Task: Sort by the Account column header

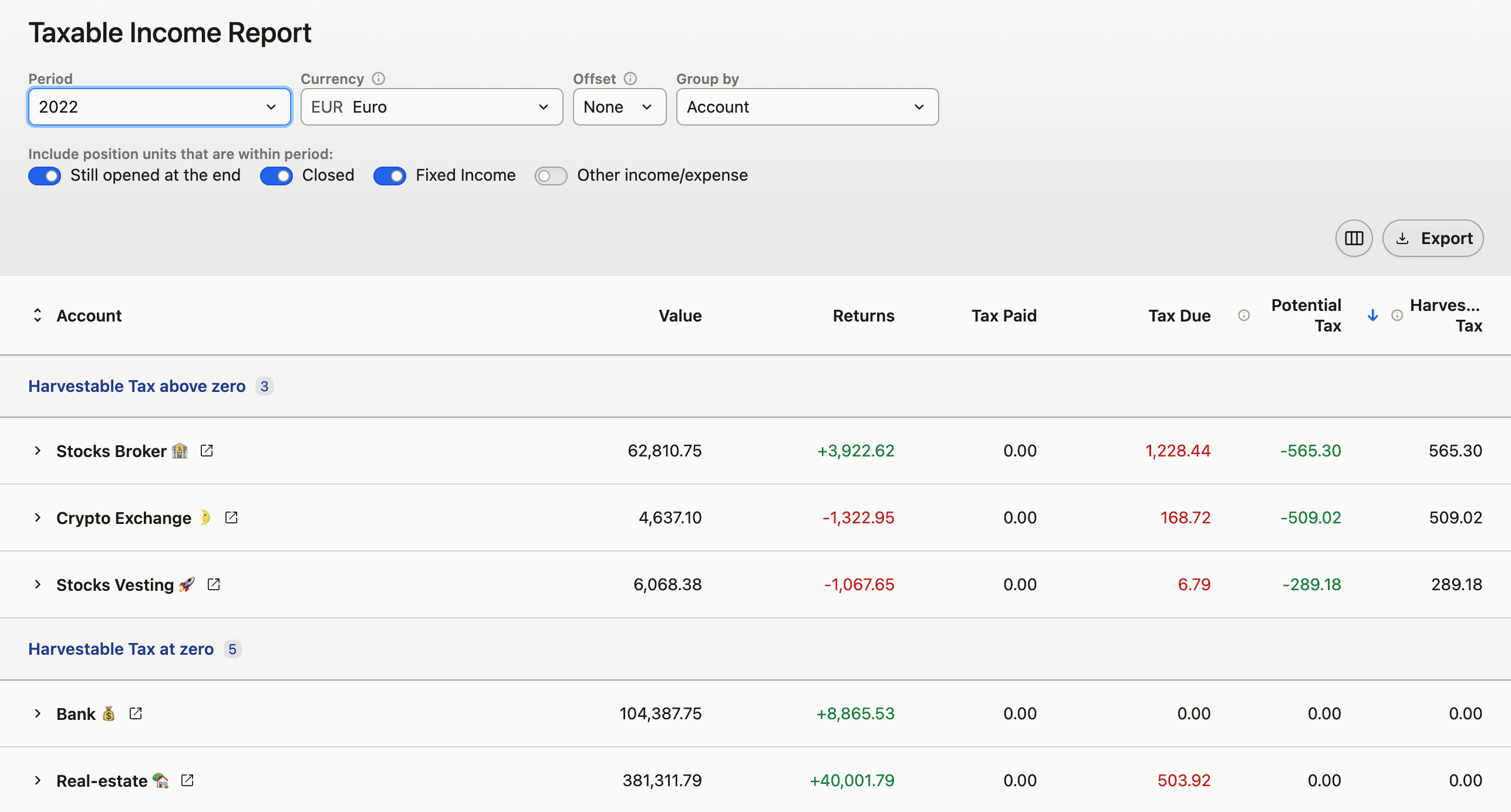Action: [89, 316]
